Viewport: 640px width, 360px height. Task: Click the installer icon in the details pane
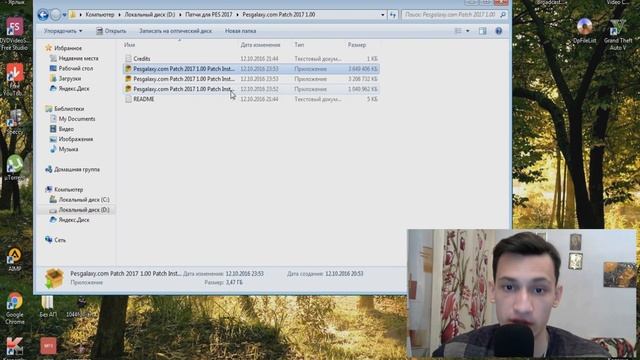pyautogui.click(x=54, y=278)
